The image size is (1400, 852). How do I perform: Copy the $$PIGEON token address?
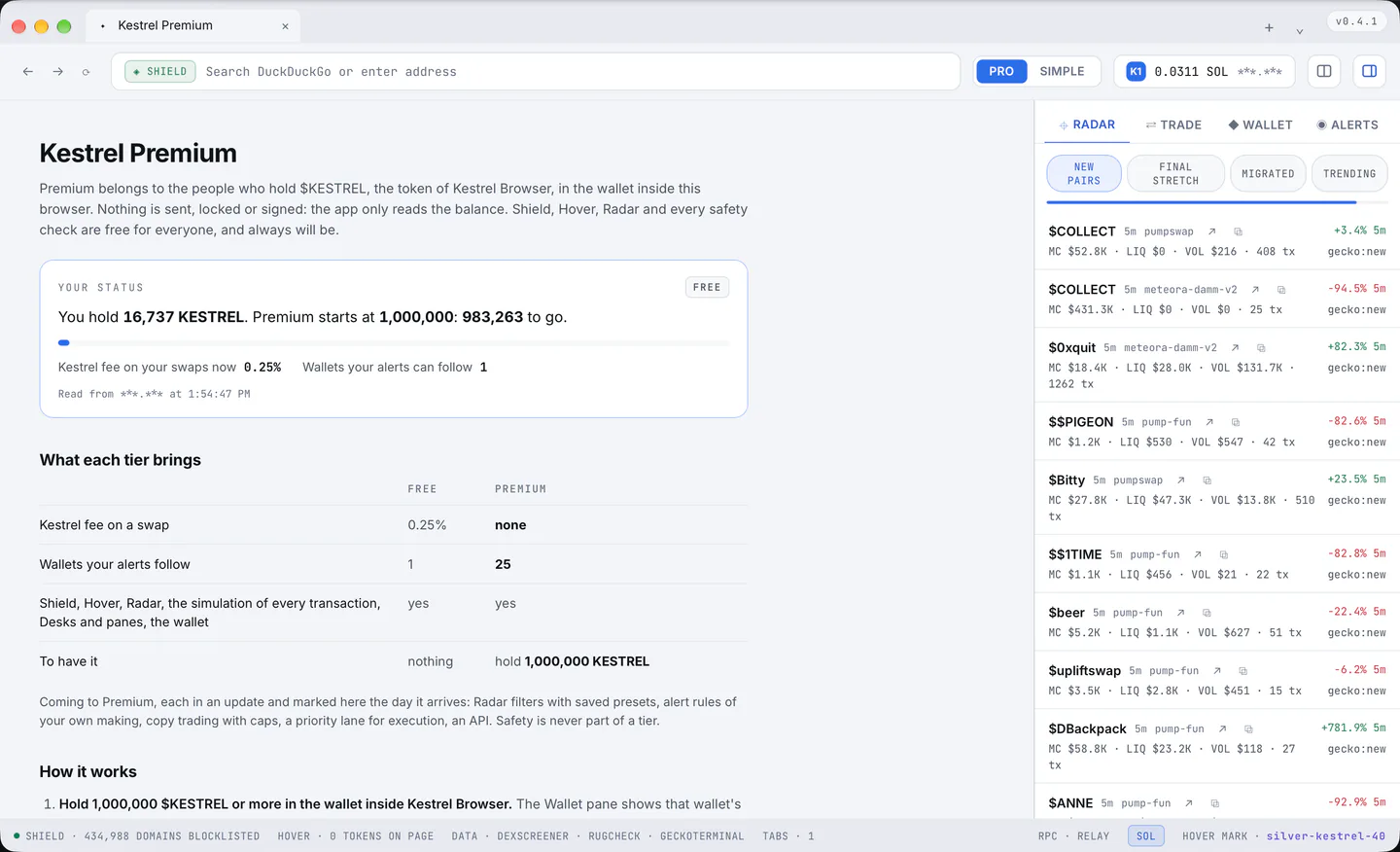coord(1236,422)
